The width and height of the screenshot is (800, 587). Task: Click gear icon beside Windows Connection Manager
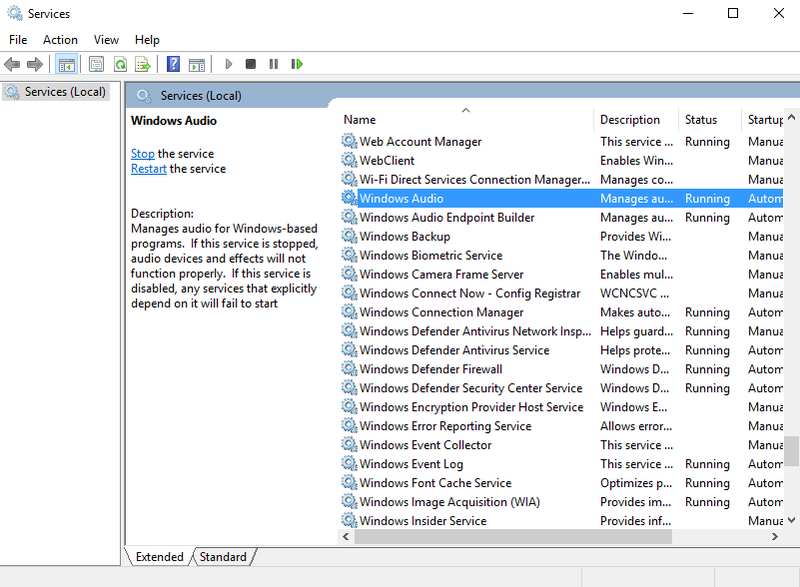click(349, 312)
